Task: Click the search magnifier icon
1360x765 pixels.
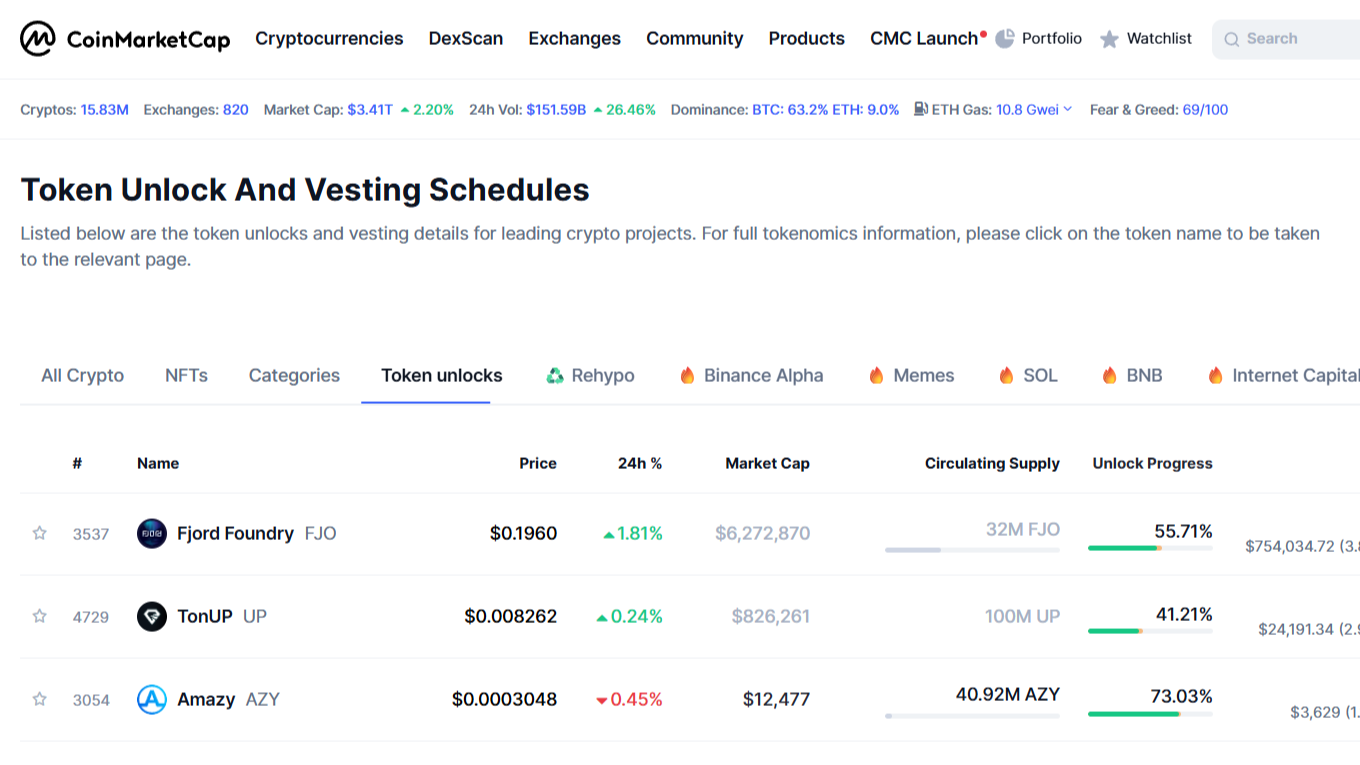Action: (x=1232, y=39)
